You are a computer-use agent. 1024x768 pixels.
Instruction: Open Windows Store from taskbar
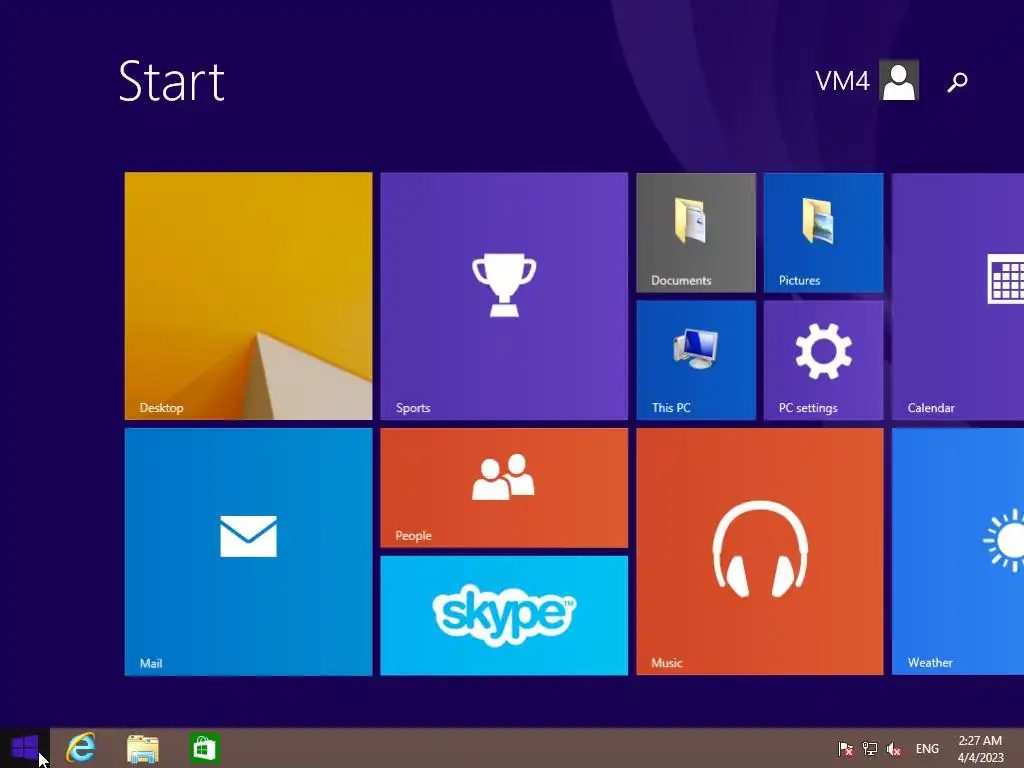(x=204, y=748)
